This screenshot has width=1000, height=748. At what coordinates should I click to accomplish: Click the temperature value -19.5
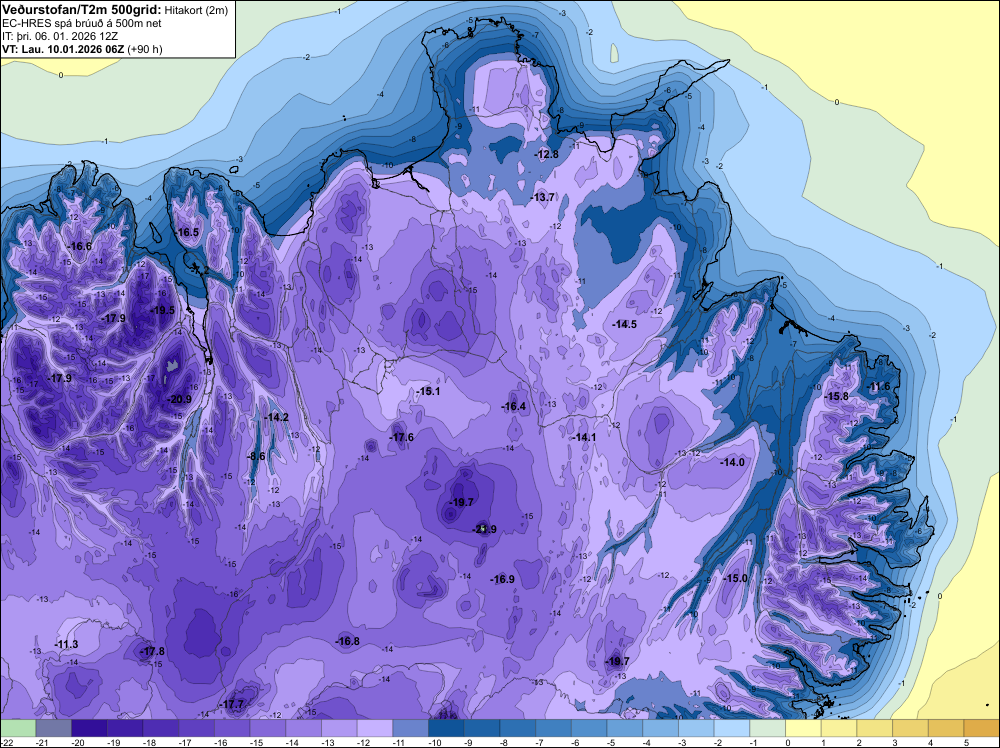point(162,310)
